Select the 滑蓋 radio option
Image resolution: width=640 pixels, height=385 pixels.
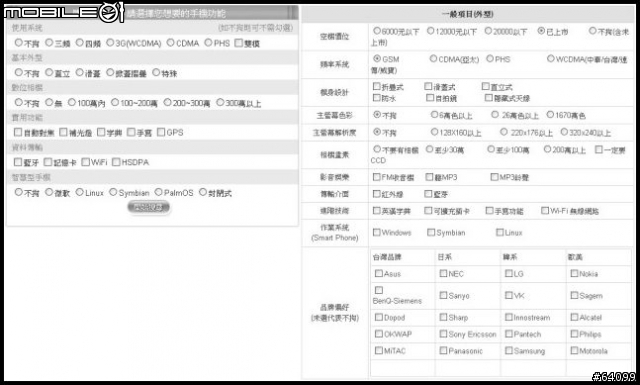tap(80, 73)
